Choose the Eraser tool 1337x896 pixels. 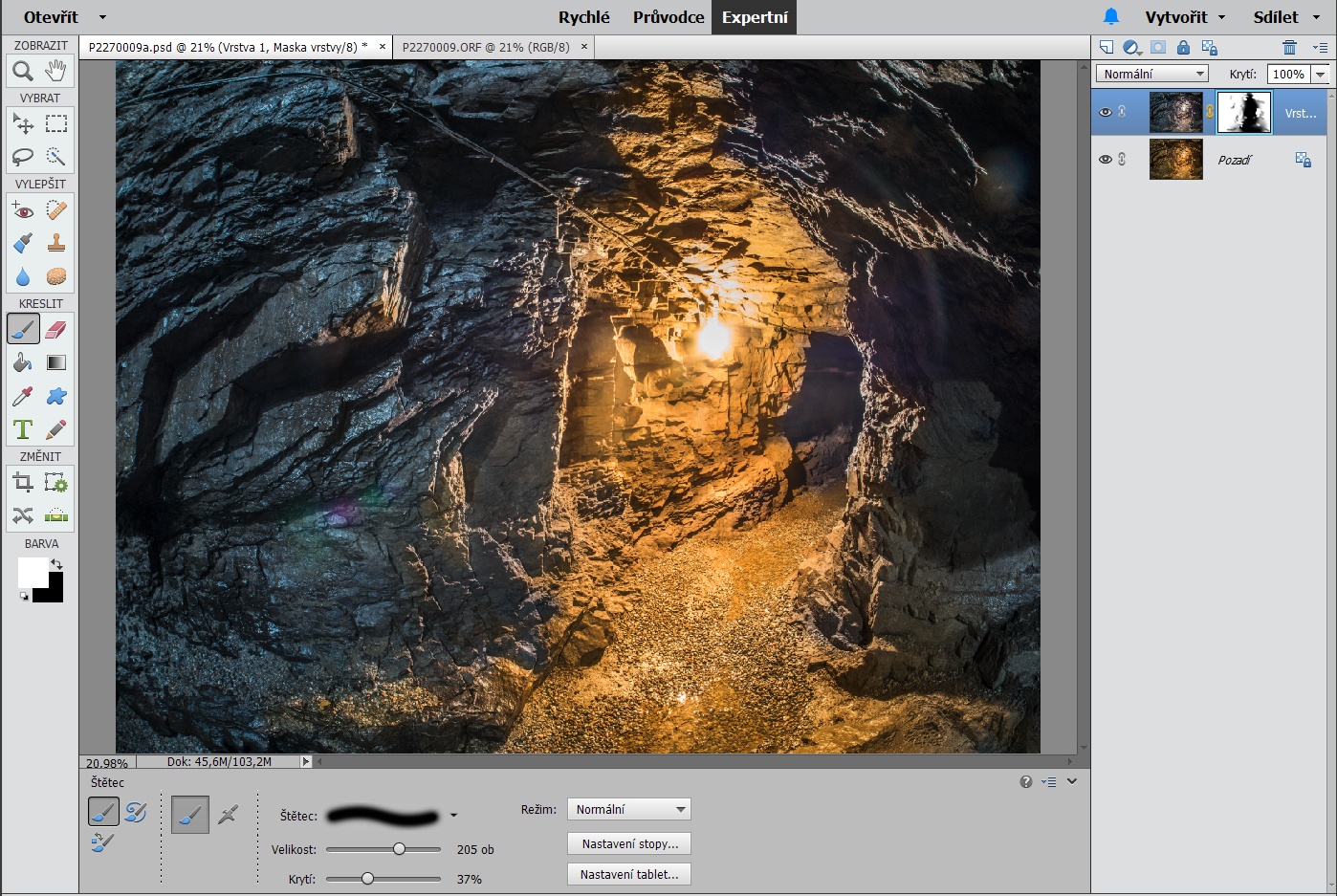[56, 329]
